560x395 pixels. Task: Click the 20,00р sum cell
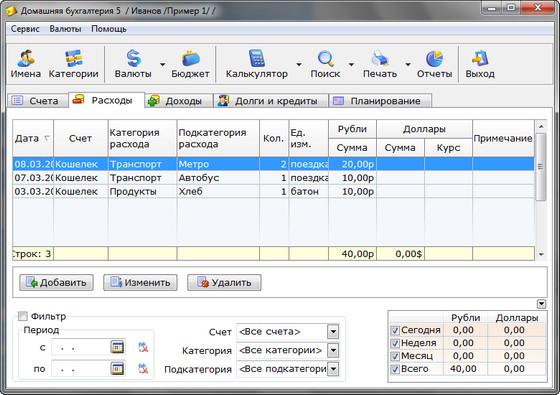352,164
